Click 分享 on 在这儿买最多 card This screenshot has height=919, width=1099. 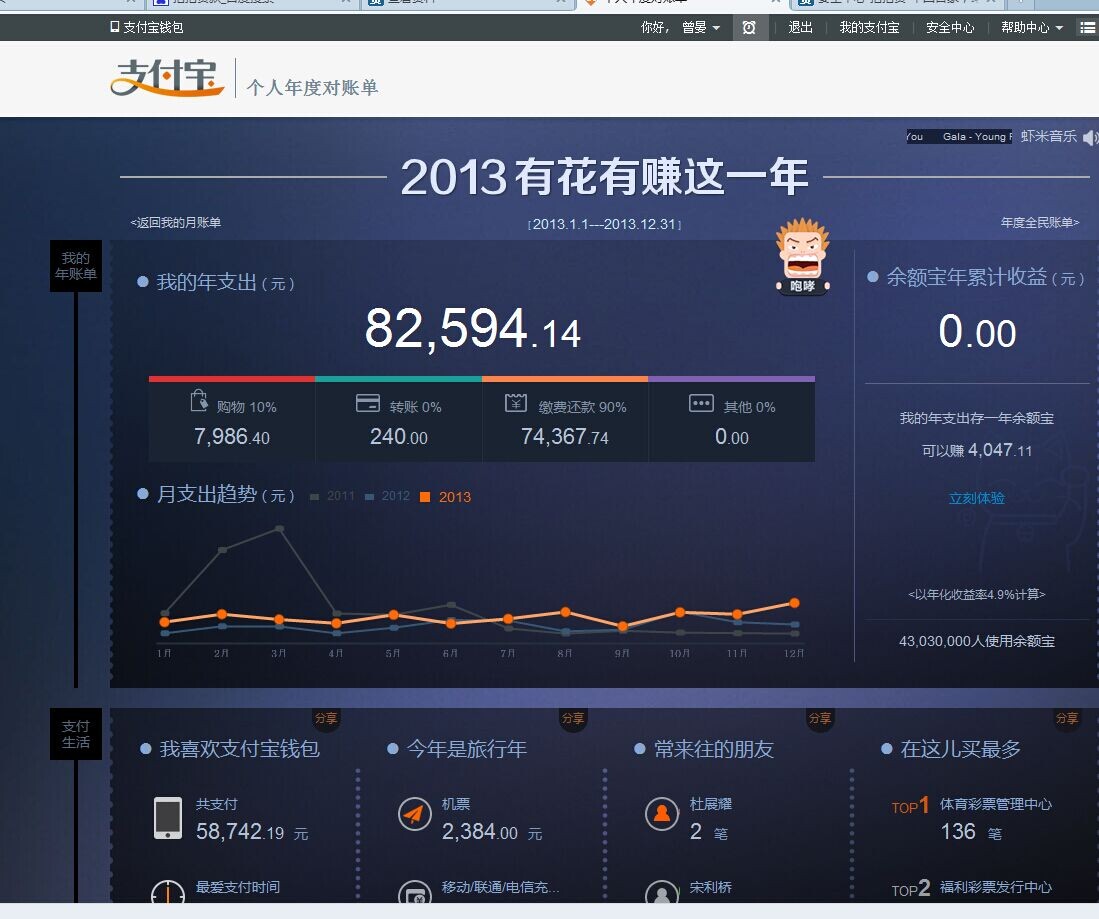(1067, 719)
